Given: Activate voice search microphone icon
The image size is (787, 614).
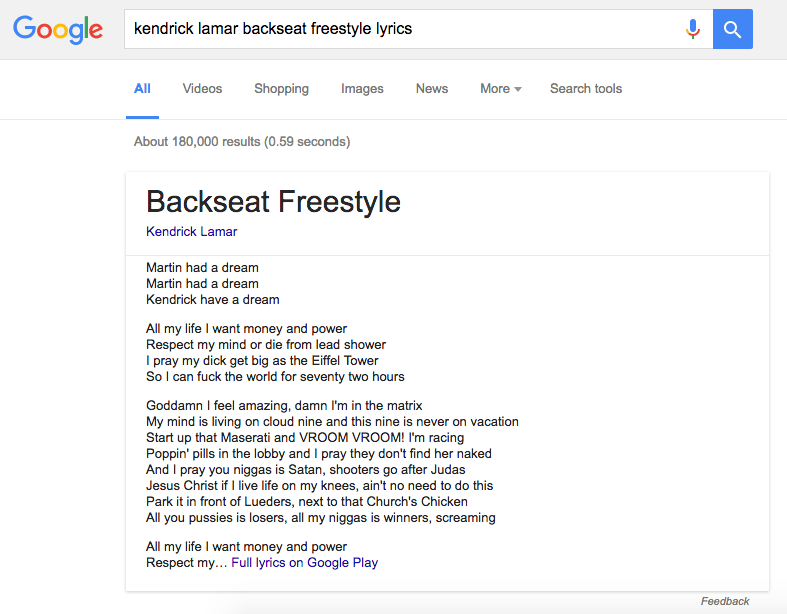Looking at the screenshot, I should coord(692,29).
